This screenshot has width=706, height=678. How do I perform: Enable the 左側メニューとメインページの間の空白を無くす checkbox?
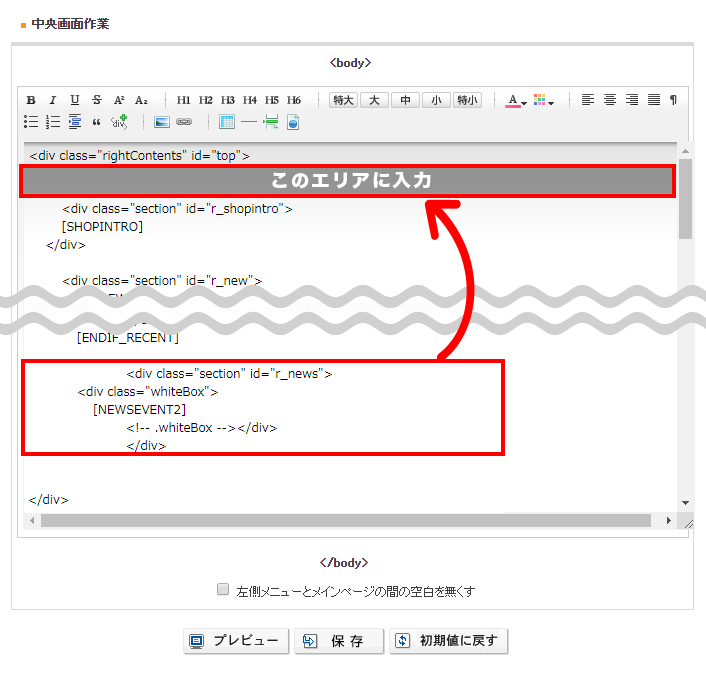point(223,590)
